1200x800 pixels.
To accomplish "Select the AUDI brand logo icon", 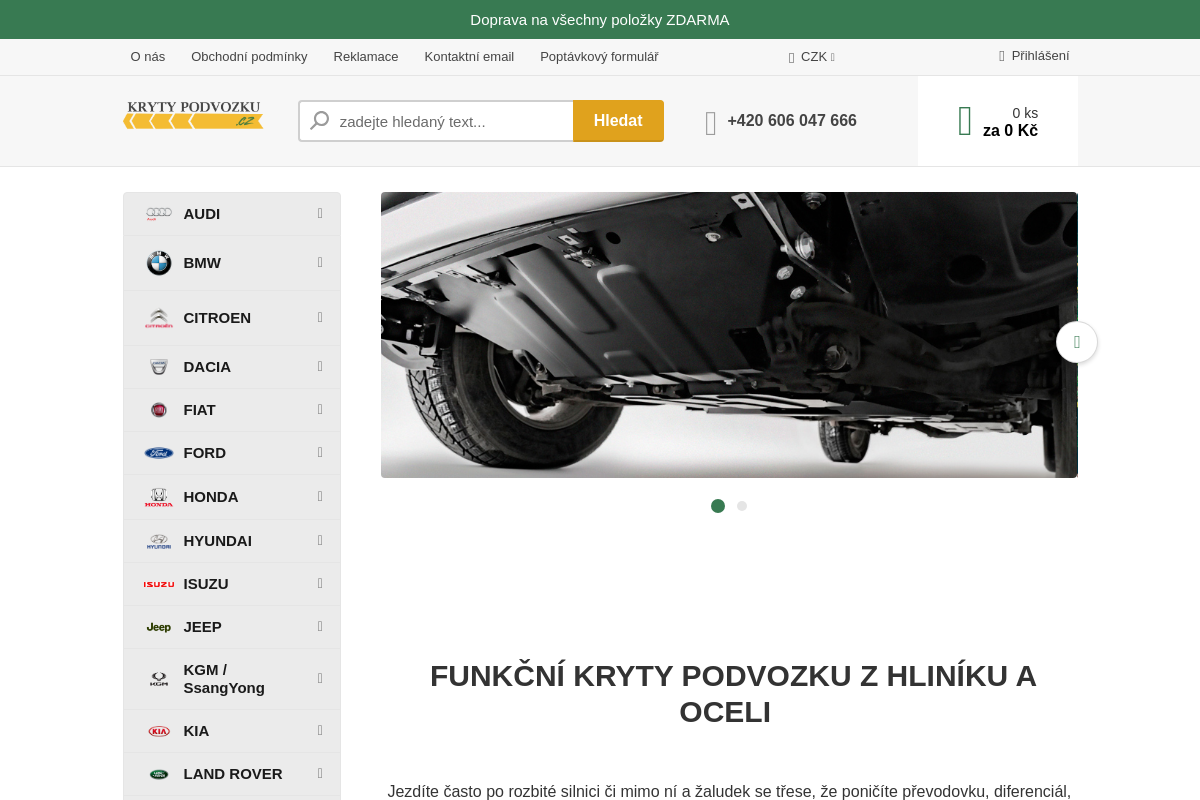I will (159, 213).
